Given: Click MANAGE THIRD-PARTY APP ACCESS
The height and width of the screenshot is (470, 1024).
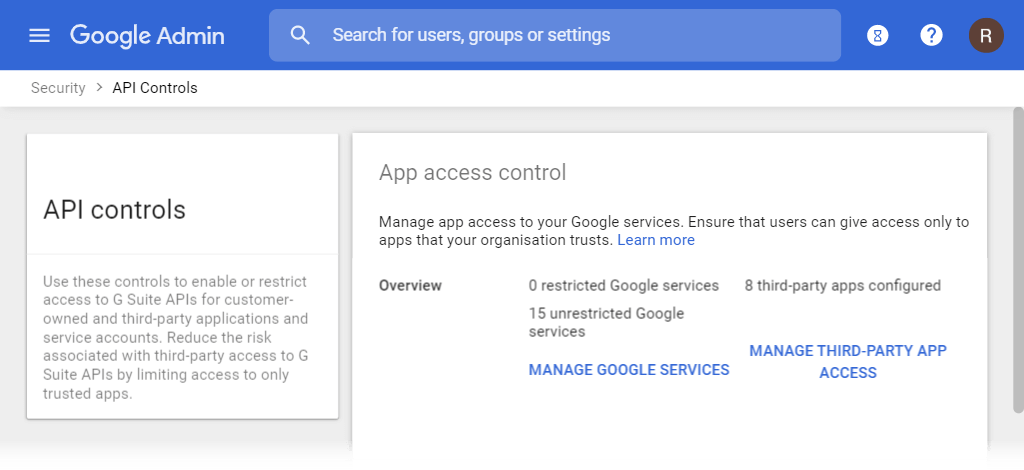Looking at the screenshot, I should 848,362.
